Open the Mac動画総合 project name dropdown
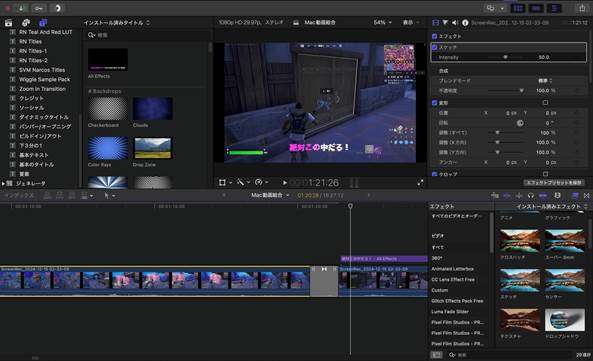Screen dimensions: 593x361 pyautogui.click(x=270, y=195)
